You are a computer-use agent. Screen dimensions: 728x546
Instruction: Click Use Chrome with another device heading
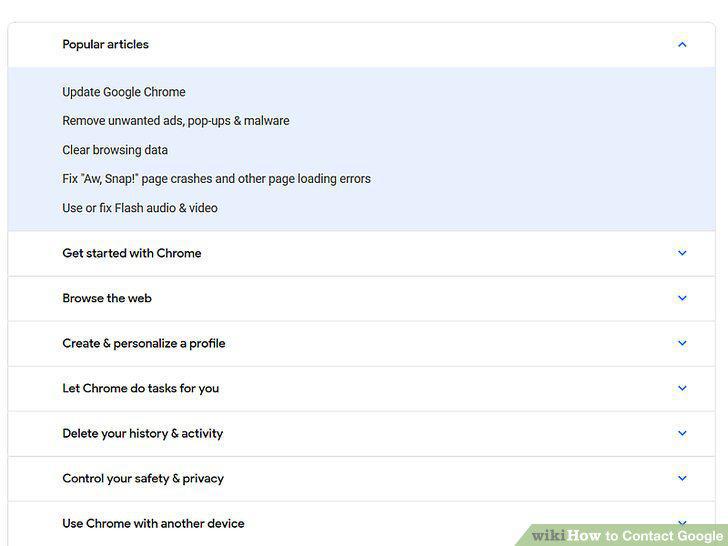[x=153, y=524]
